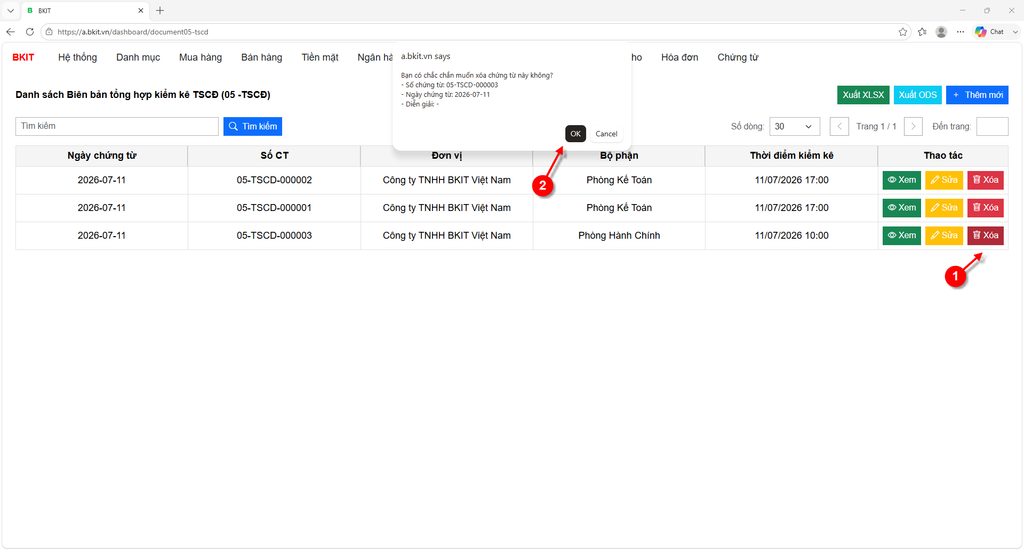Open the Tiền mặt menu
Image resolution: width=1024 pixels, height=550 pixels.
pyautogui.click(x=320, y=57)
